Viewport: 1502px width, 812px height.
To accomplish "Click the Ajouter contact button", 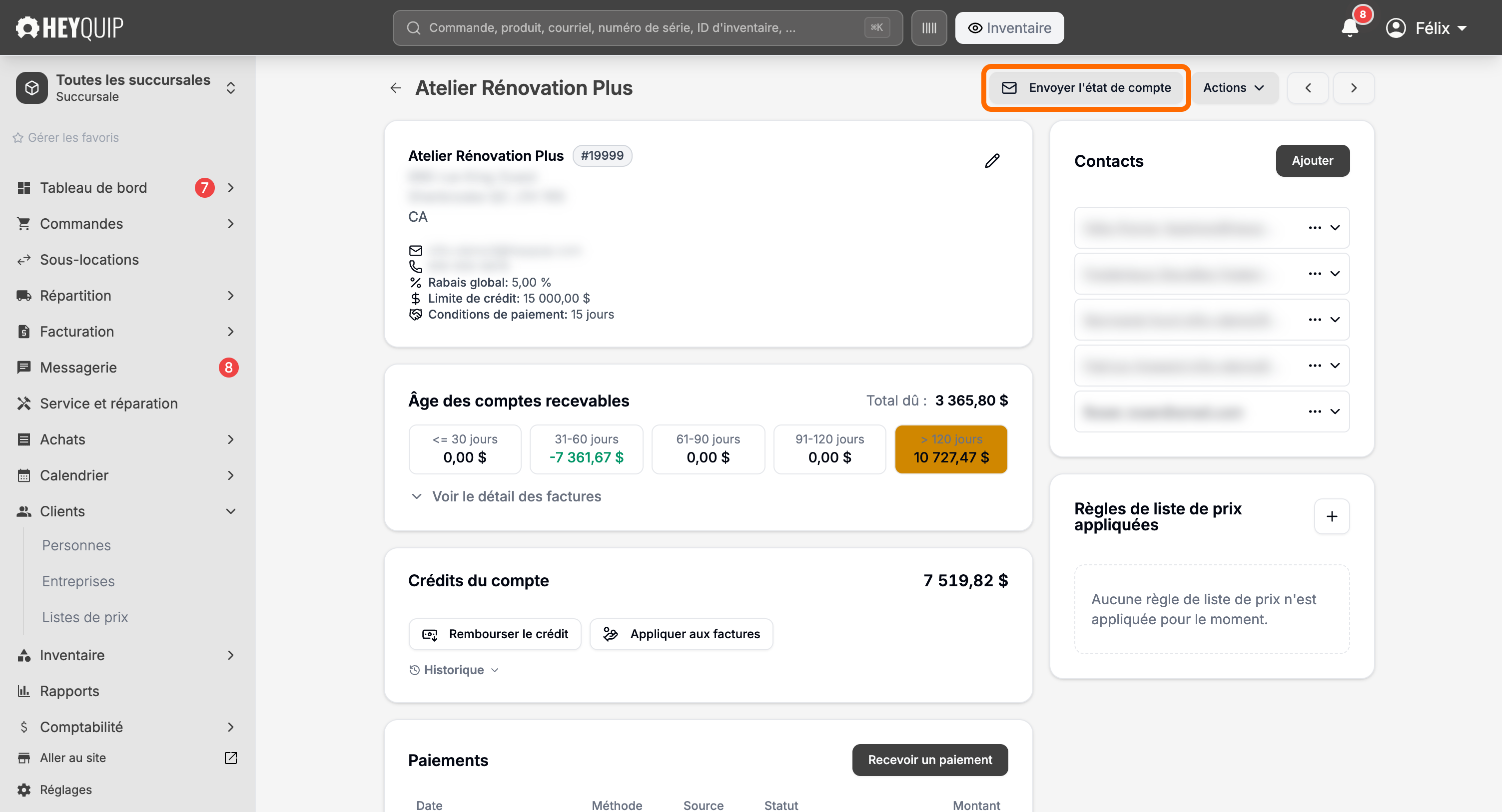I will 1312,161.
